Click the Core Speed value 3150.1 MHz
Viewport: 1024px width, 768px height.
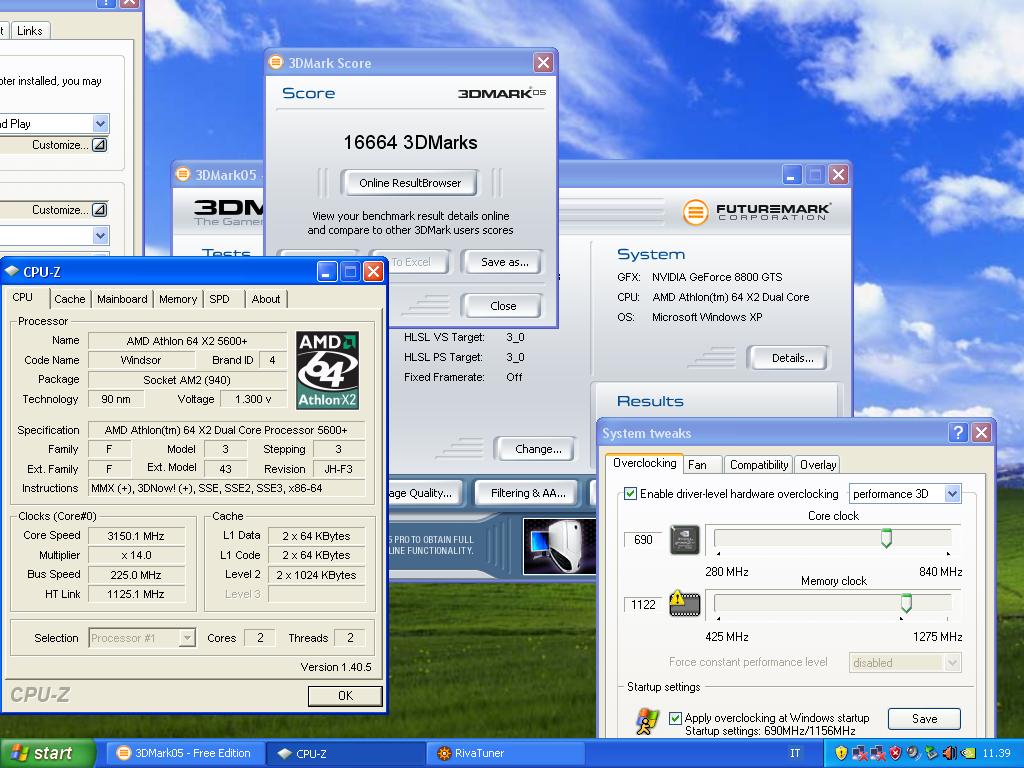(x=136, y=536)
